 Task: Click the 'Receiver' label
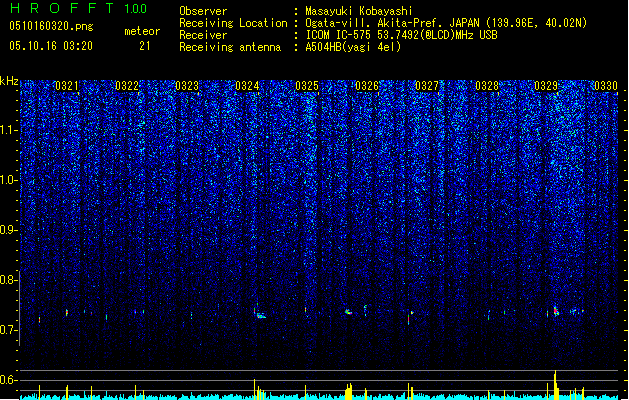click(x=203, y=35)
